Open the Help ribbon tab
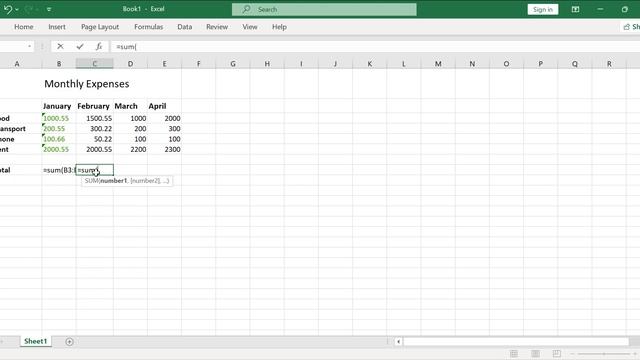The height and width of the screenshot is (360, 640). pyautogui.click(x=279, y=27)
